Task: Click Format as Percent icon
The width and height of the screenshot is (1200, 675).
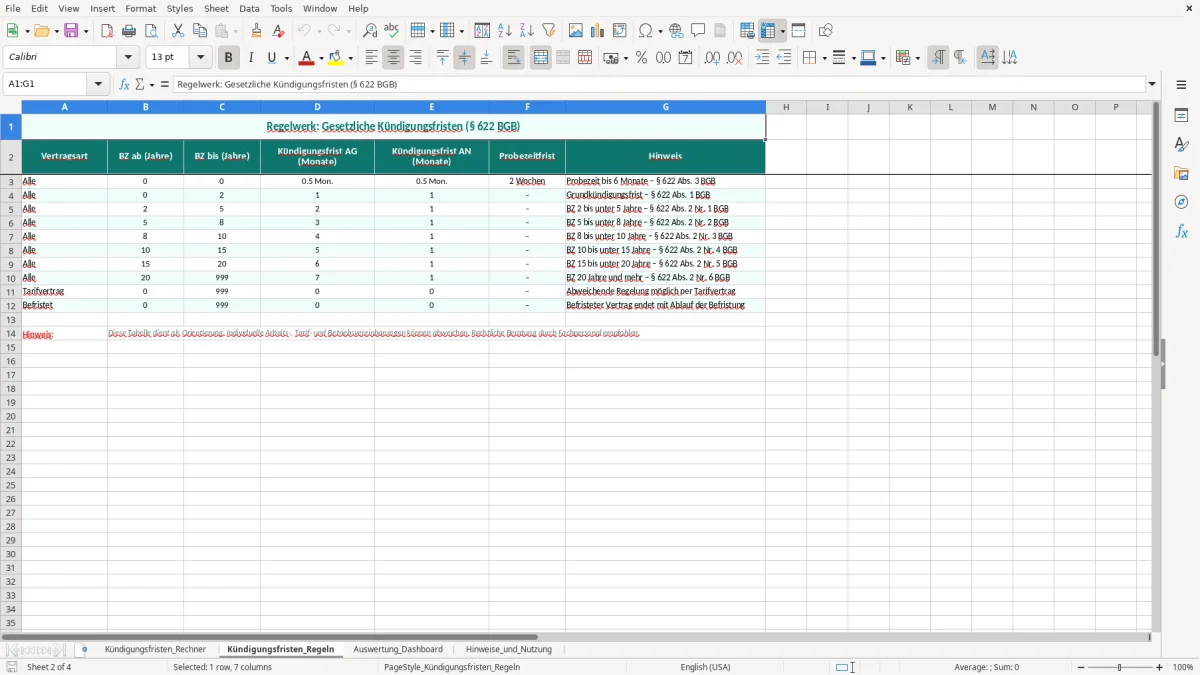Action: pyautogui.click(x=641, y=58)
